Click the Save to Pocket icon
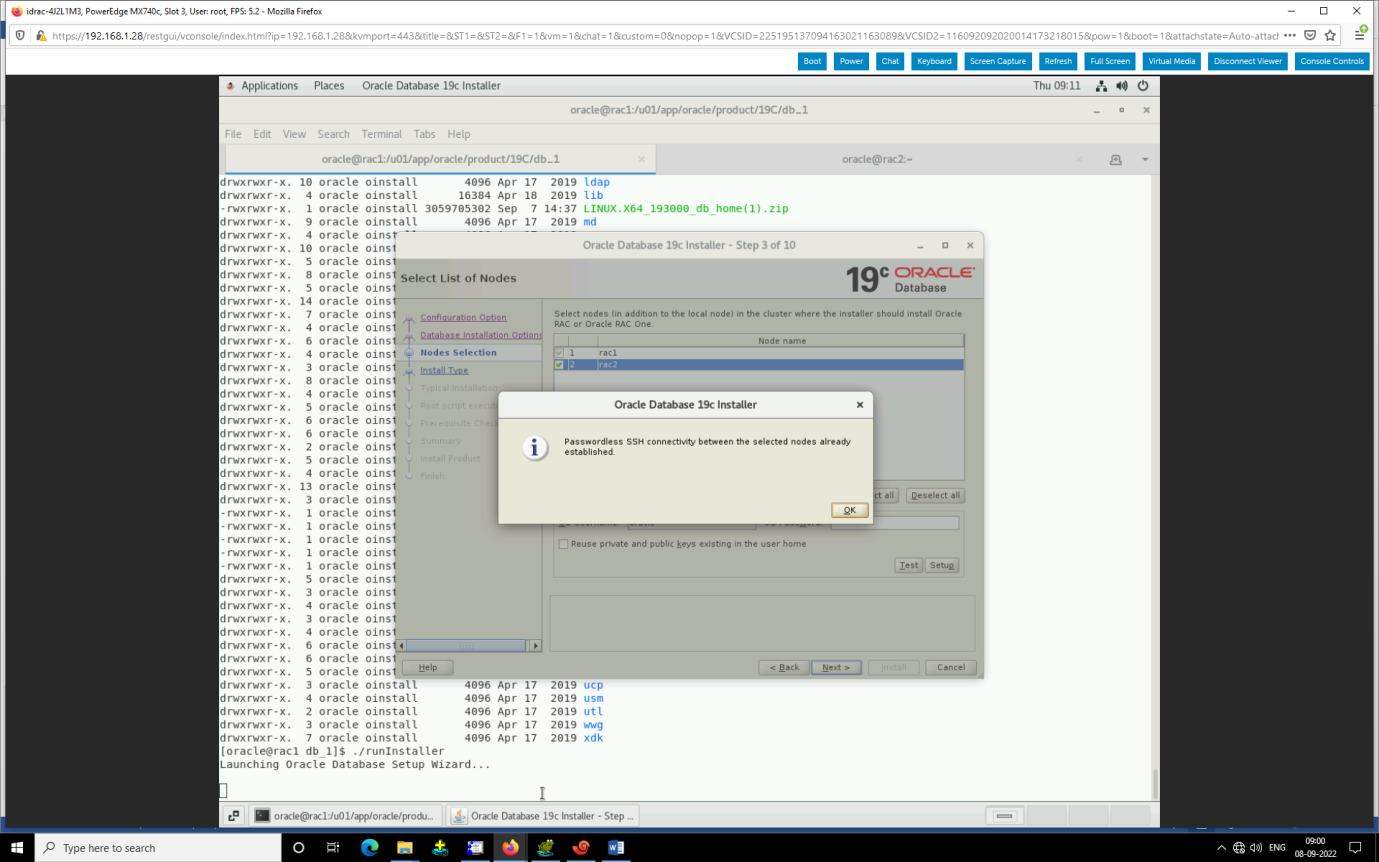Screen dimensions: 1379x862 click(1310, 35)
